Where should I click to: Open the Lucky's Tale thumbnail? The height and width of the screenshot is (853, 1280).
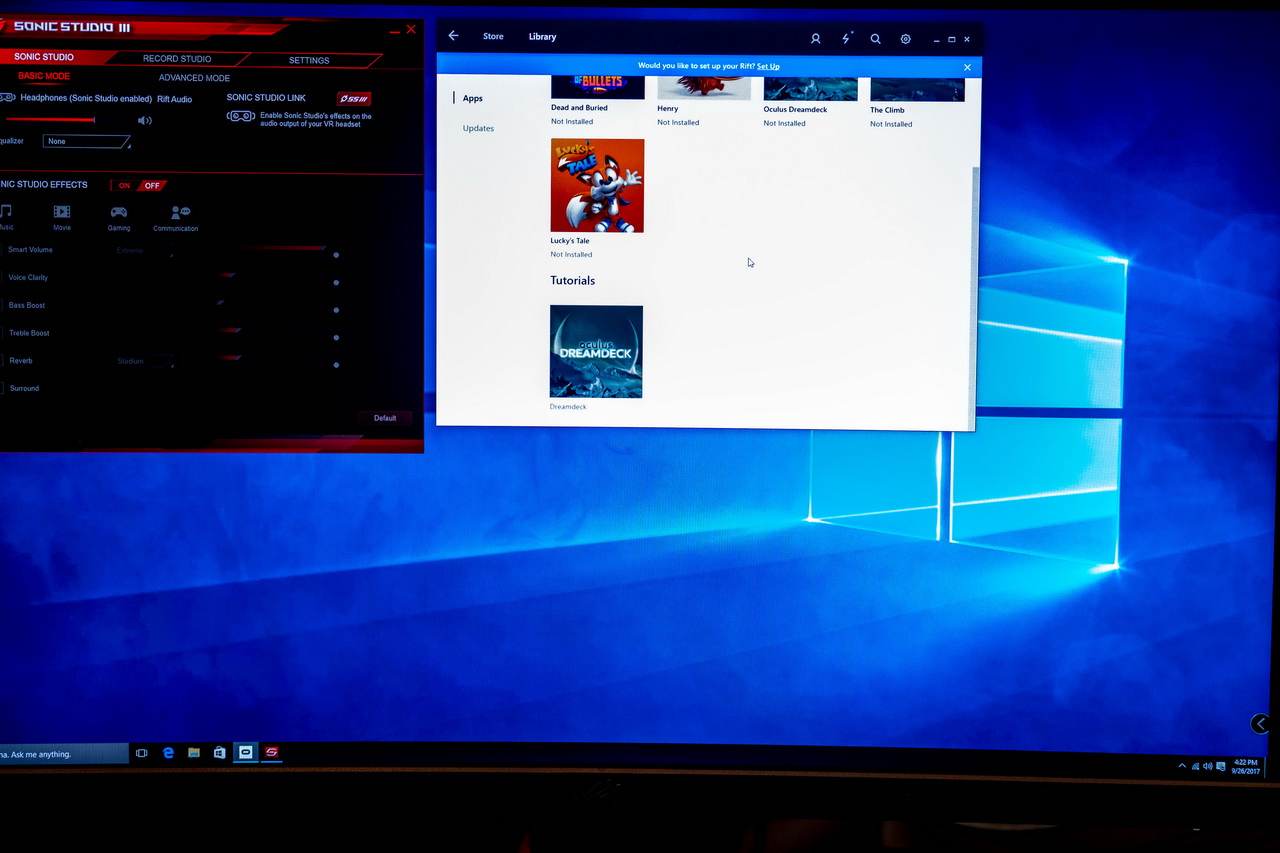[x=597, y=186]
